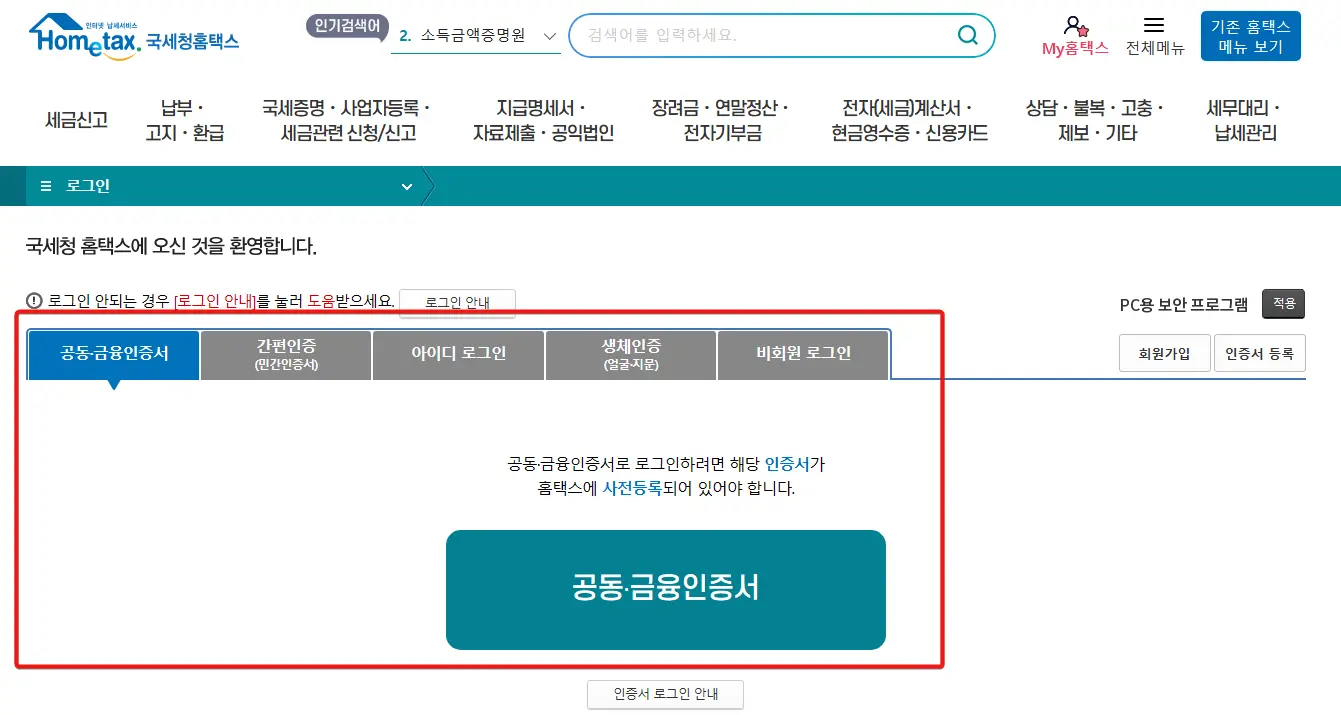This screenshot has width=1341, height=715.
Task: Switch to the 간편인증 tab
Action: (x=286, y=354)
